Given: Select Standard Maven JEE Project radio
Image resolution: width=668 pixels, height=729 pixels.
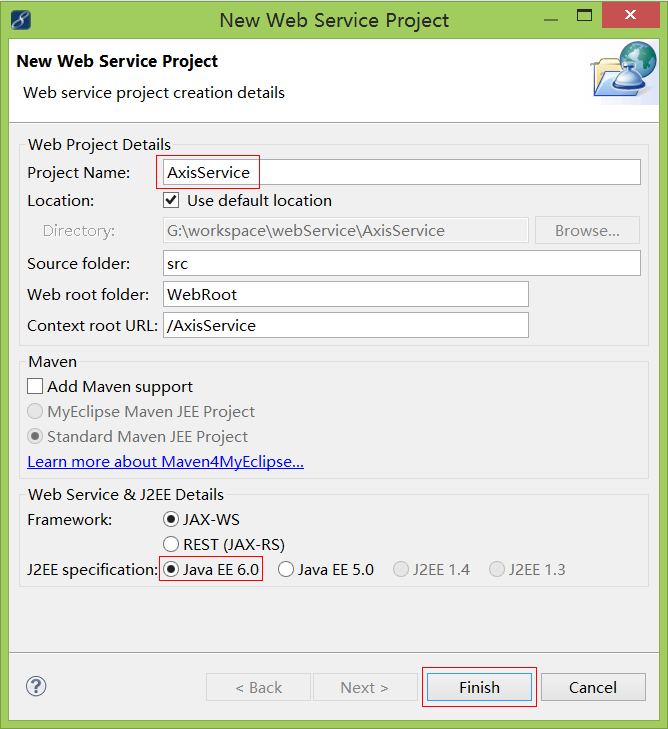Looking at the screenshot, I should [35, 437].
